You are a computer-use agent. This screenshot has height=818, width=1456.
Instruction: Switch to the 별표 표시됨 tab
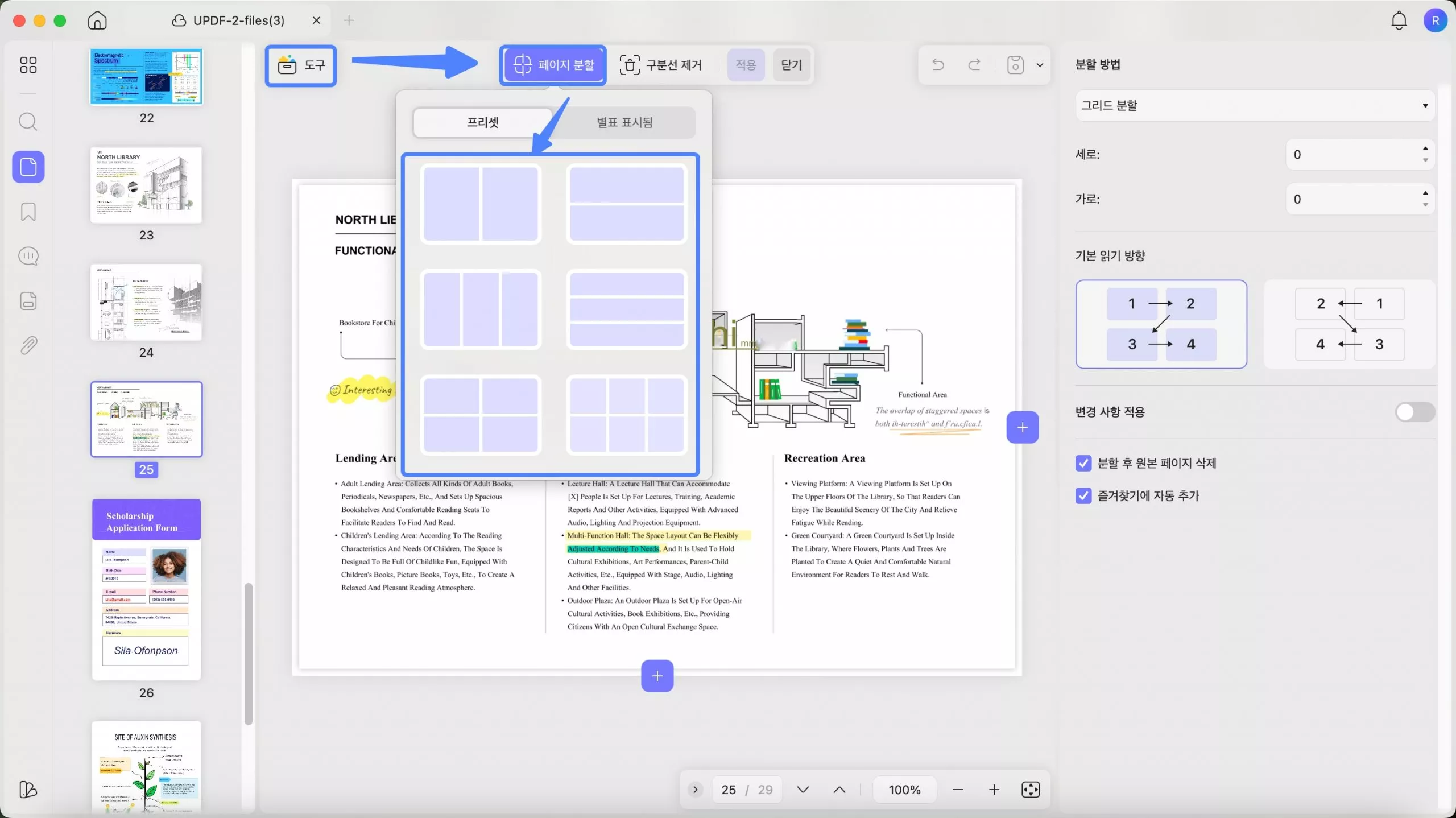[x=624, y=122]
